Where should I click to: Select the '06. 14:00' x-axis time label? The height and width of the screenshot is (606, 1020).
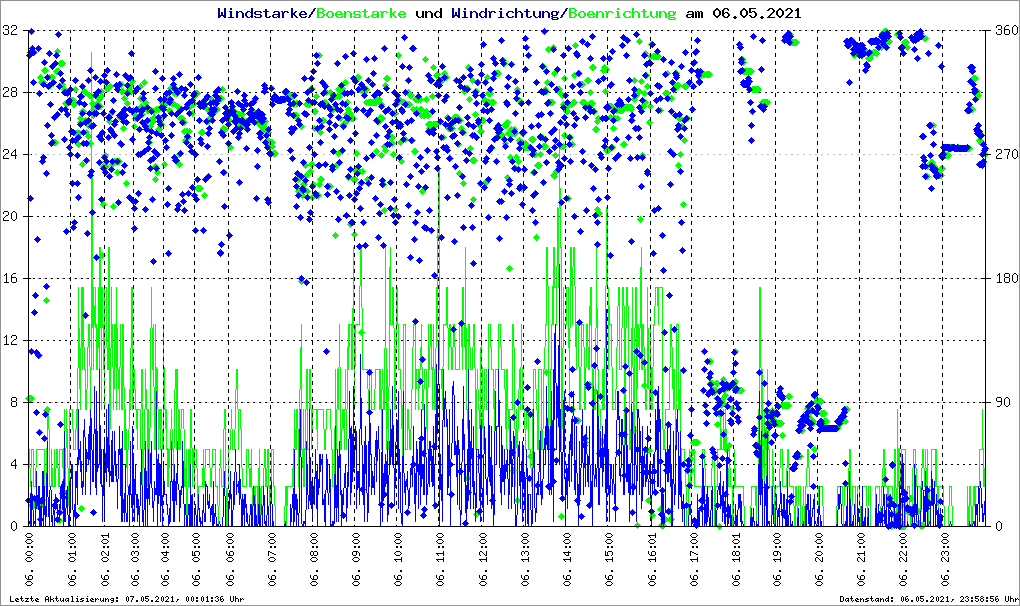[567, 560]
